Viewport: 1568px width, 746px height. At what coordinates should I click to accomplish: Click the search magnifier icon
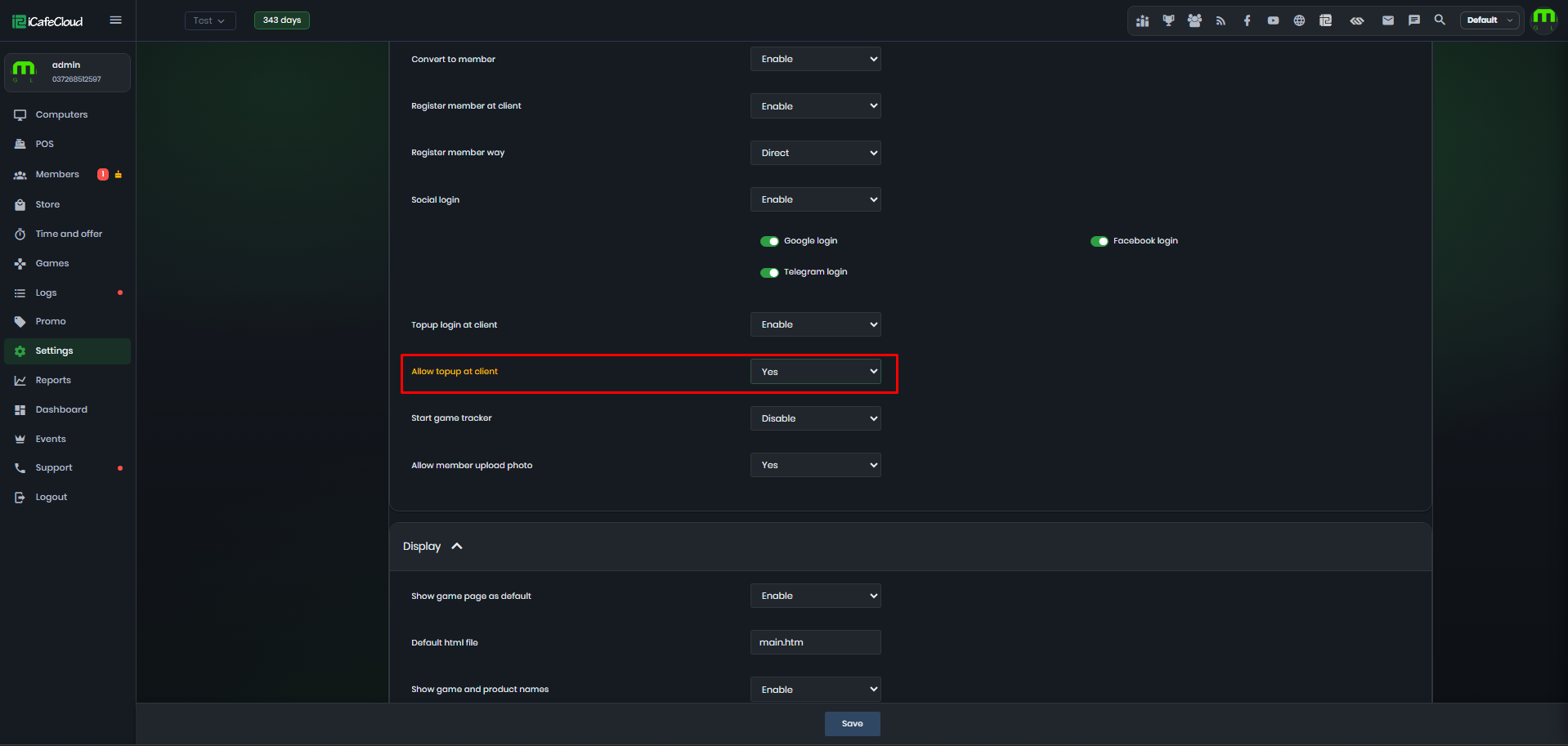[1440, 20]
